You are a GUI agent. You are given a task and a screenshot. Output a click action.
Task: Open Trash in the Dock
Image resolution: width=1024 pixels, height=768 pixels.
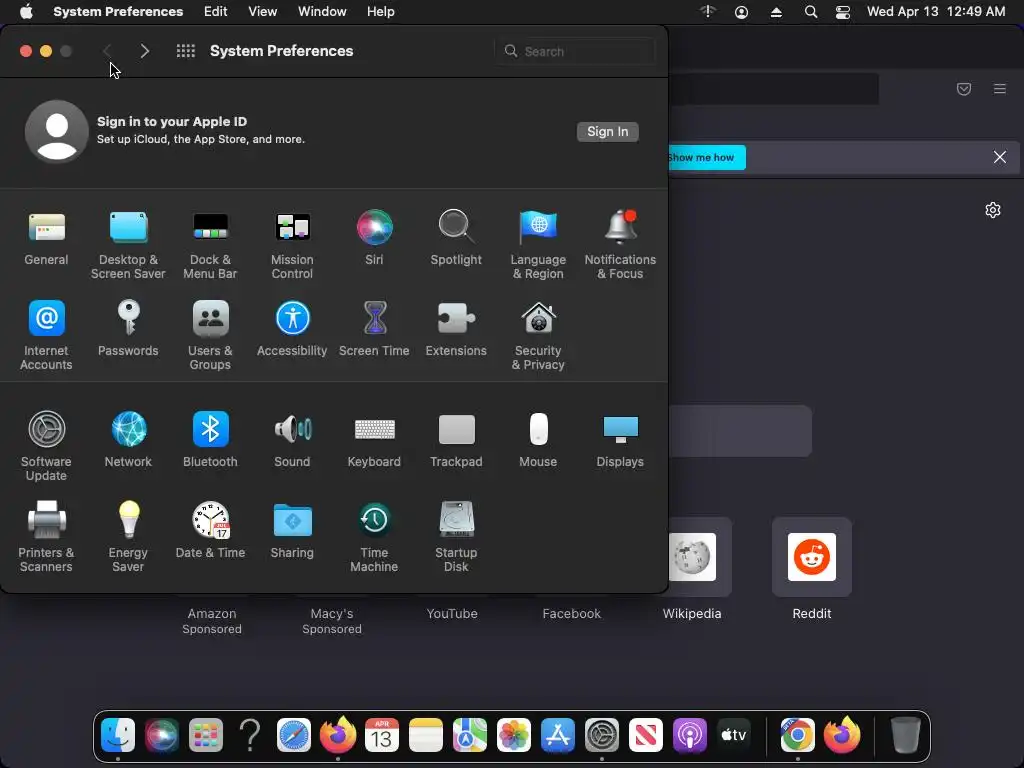[906, 735]
